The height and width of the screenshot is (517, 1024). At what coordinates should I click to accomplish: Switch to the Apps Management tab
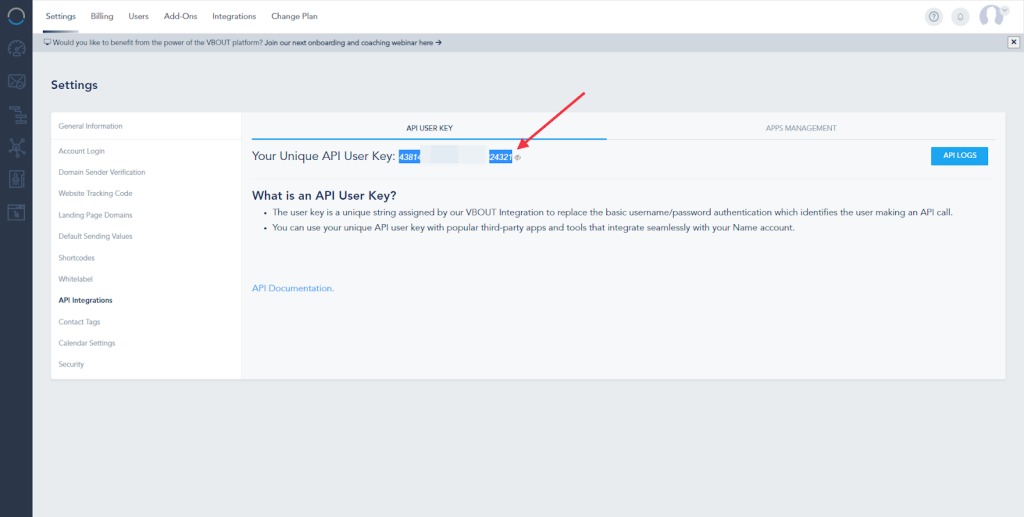point(800,128)
